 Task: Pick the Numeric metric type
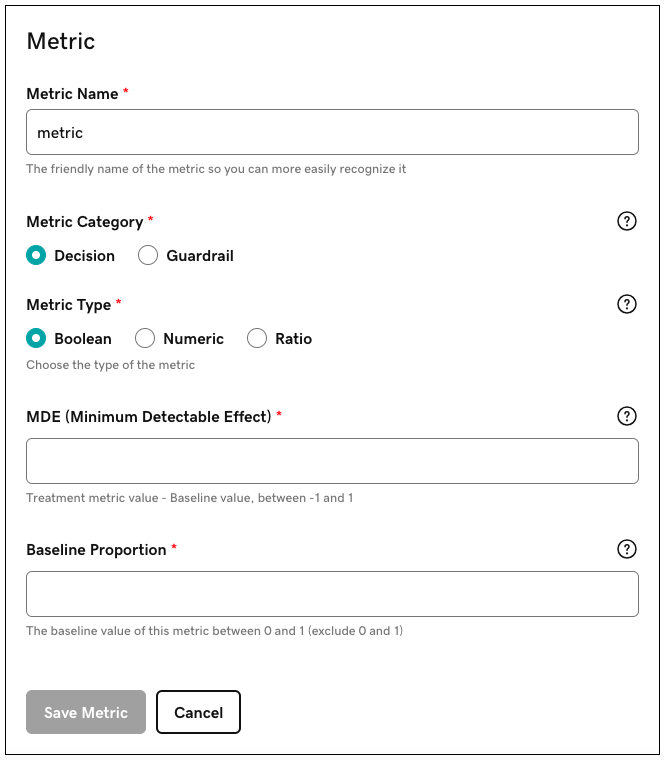(145, 339)
